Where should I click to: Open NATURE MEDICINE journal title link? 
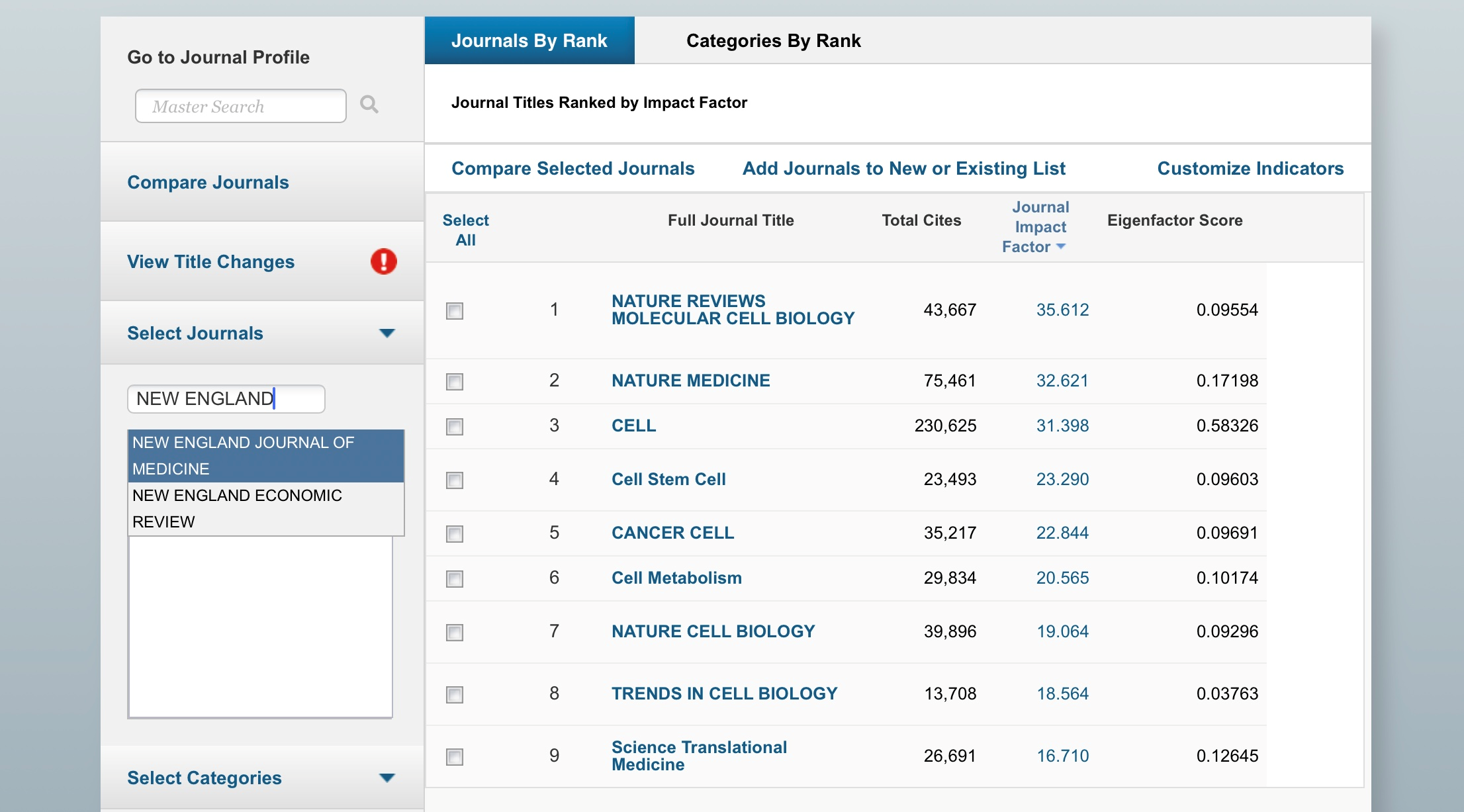pyautogui.click(x=690, y=381)
